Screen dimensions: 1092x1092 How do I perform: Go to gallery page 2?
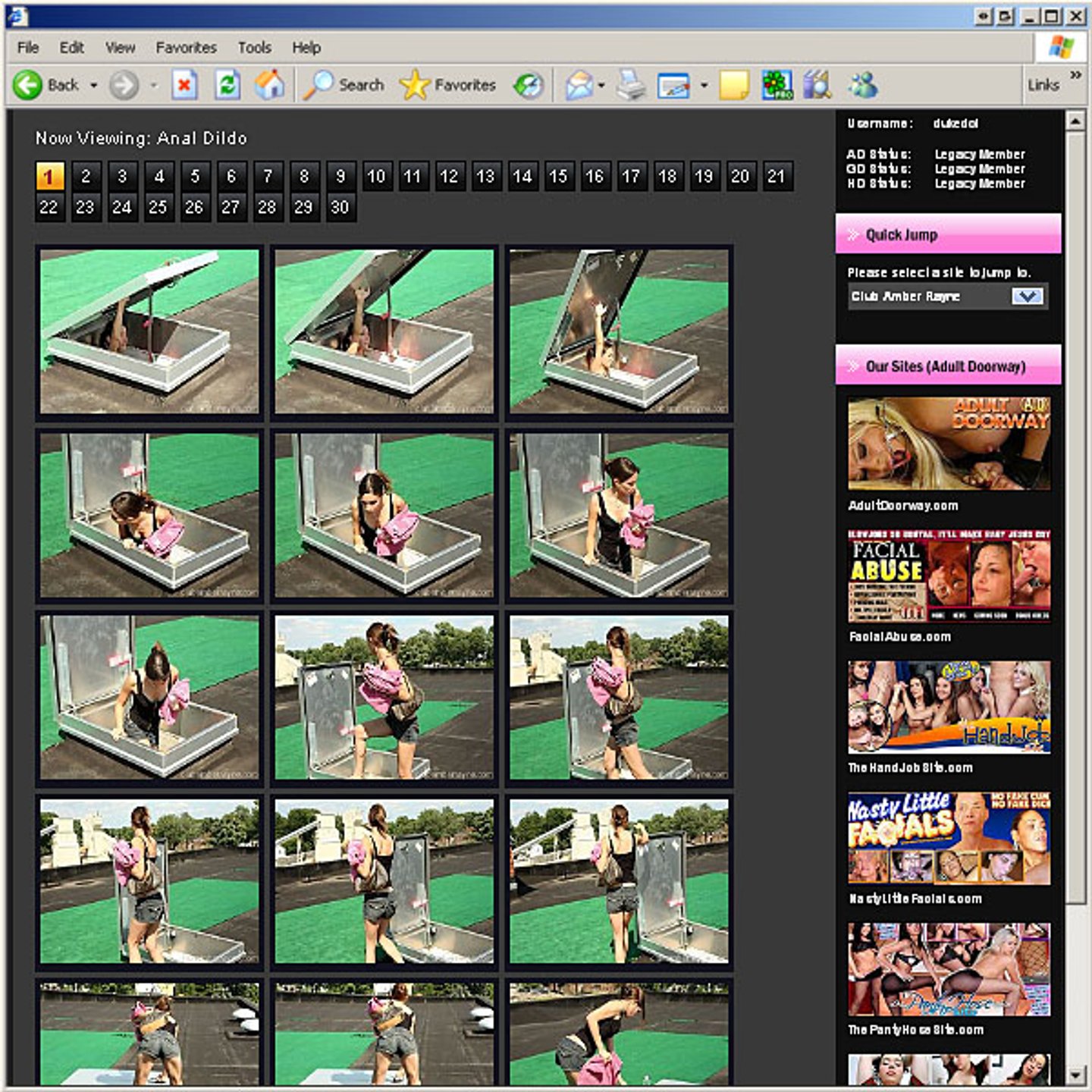pos(86,177)
